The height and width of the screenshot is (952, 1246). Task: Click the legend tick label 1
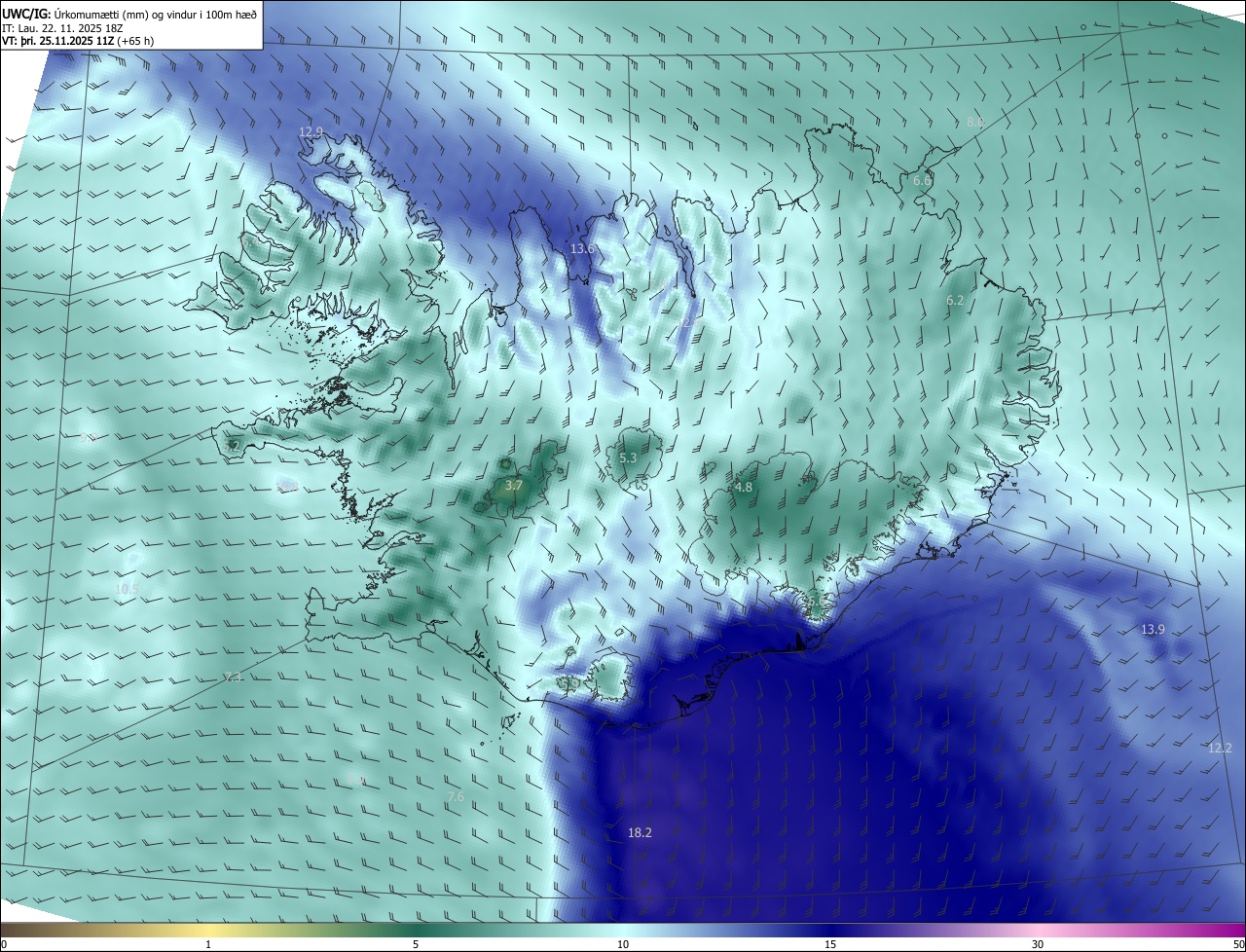point(208,944)
